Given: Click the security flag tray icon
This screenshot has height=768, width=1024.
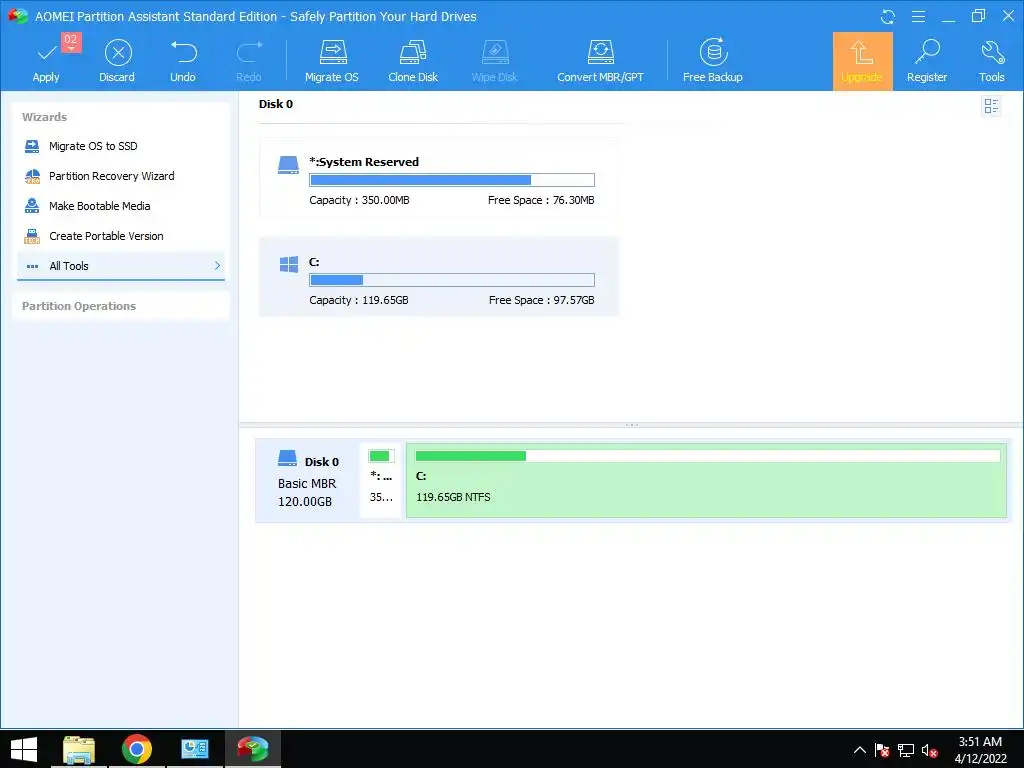Looking at the screenshot, I should pyautogui.click(x=882, y=750).
